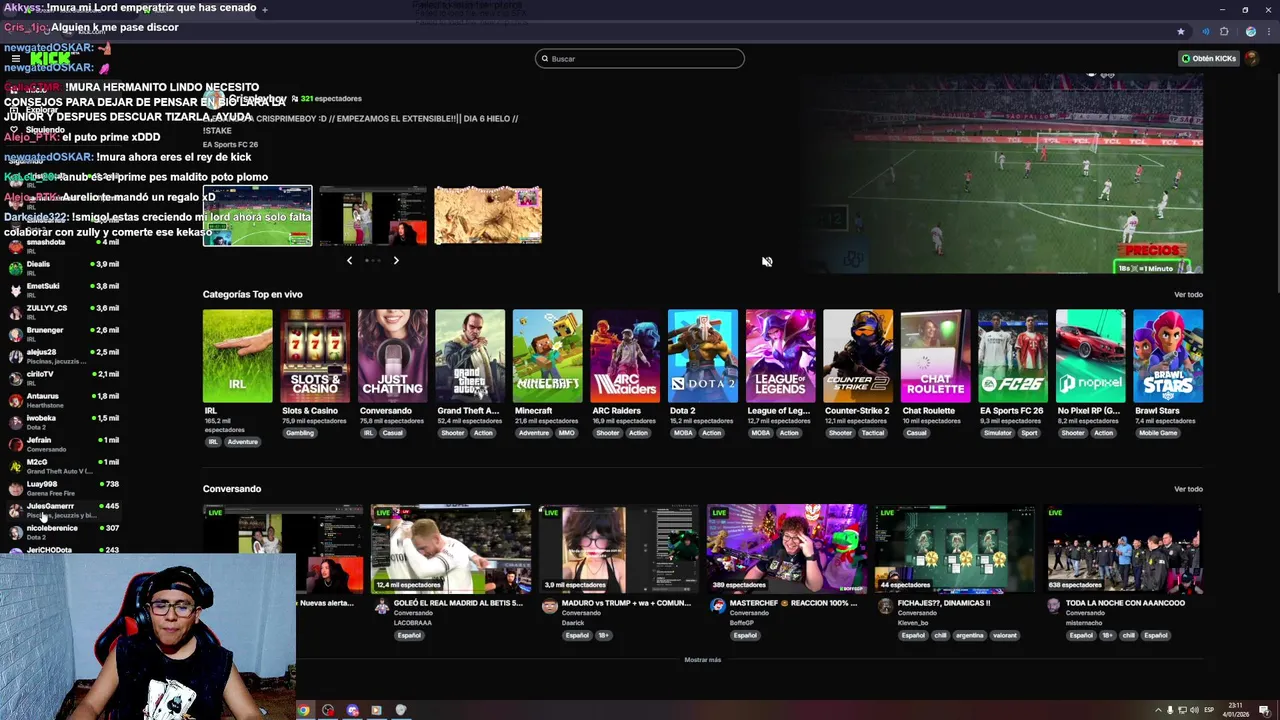Open Brunenger channel in sidebar

coord(64,334)
